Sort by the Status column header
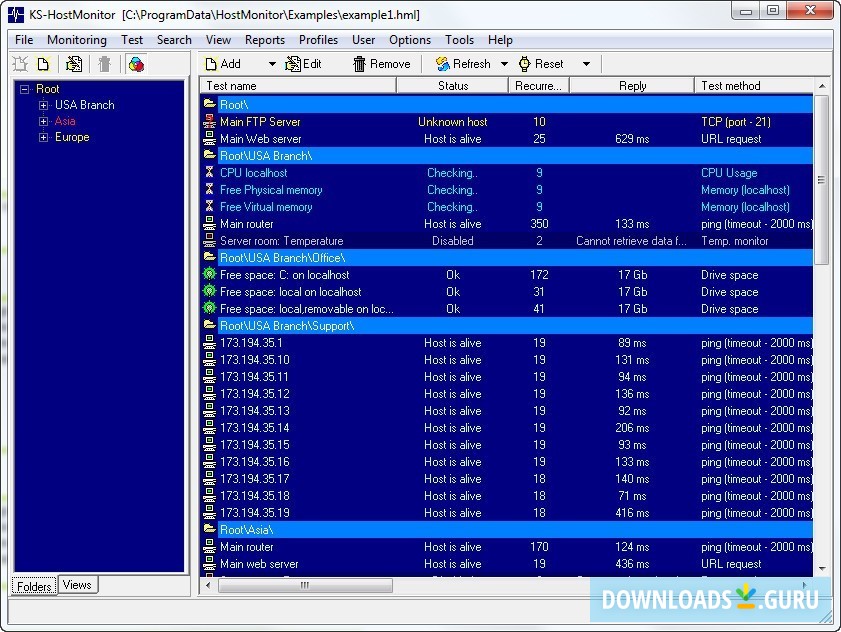This screenshot has height=632, width=841. (453, 86)
